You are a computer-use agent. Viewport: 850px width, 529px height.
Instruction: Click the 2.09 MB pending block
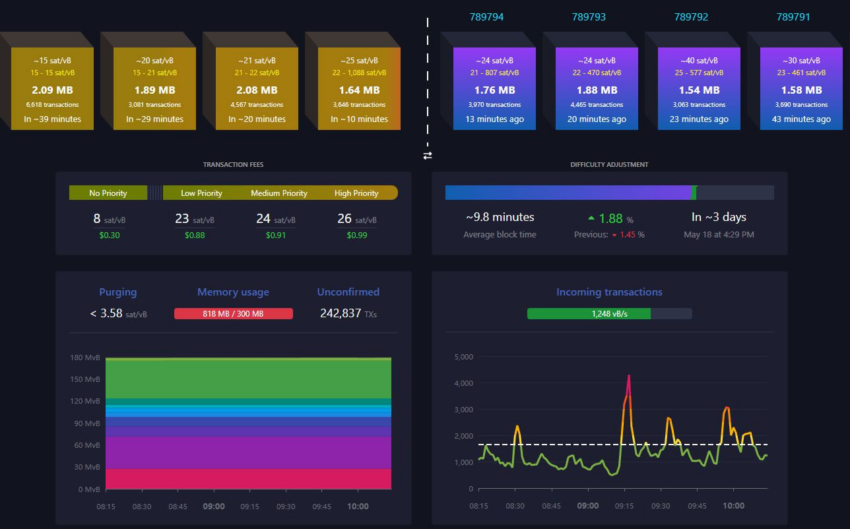click(x=52, y=88)
